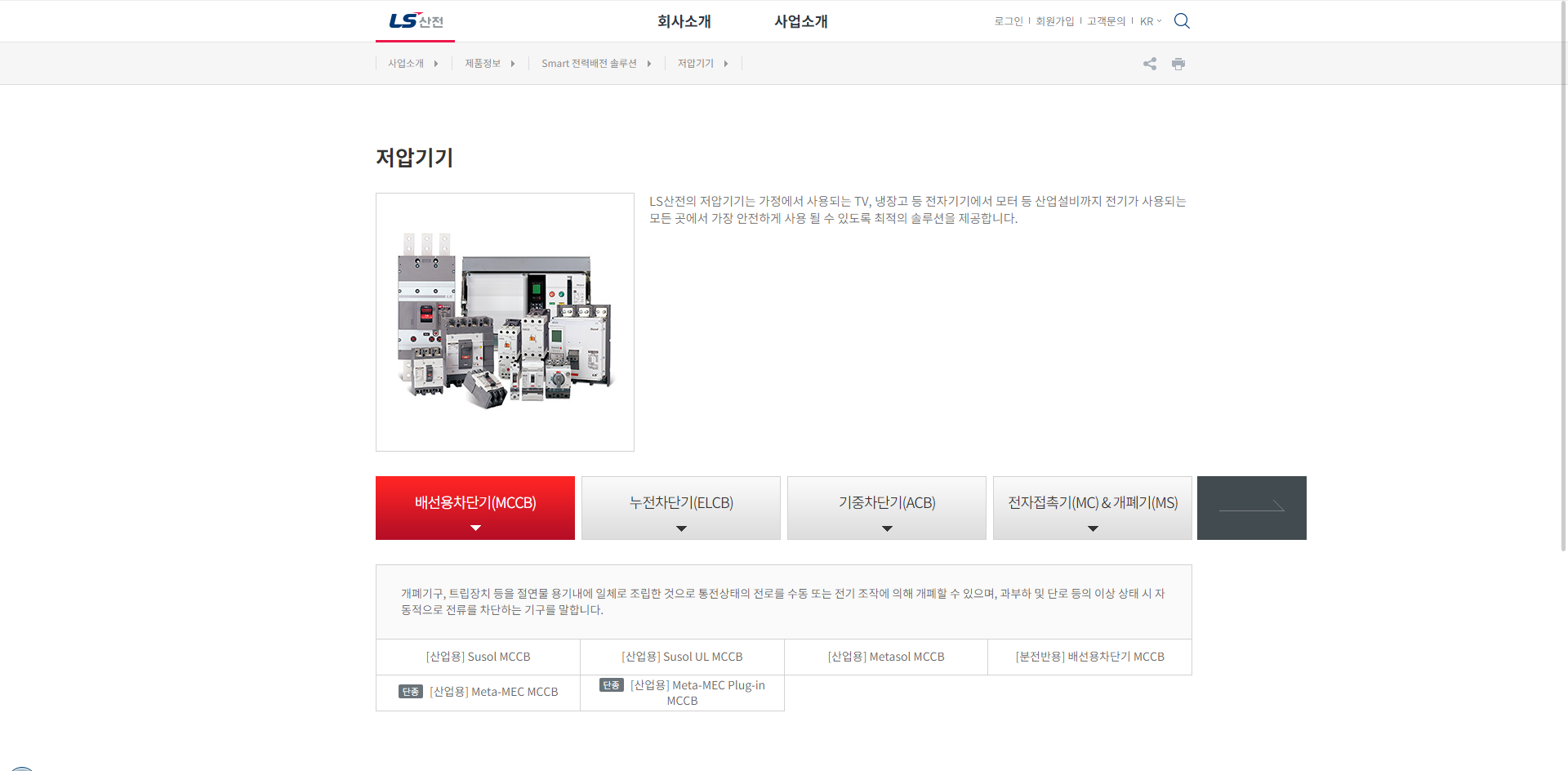Viewport: 1568px width, 771px height.
Task: Click the next arrow slider button
Action: [x=1251, y=508]
